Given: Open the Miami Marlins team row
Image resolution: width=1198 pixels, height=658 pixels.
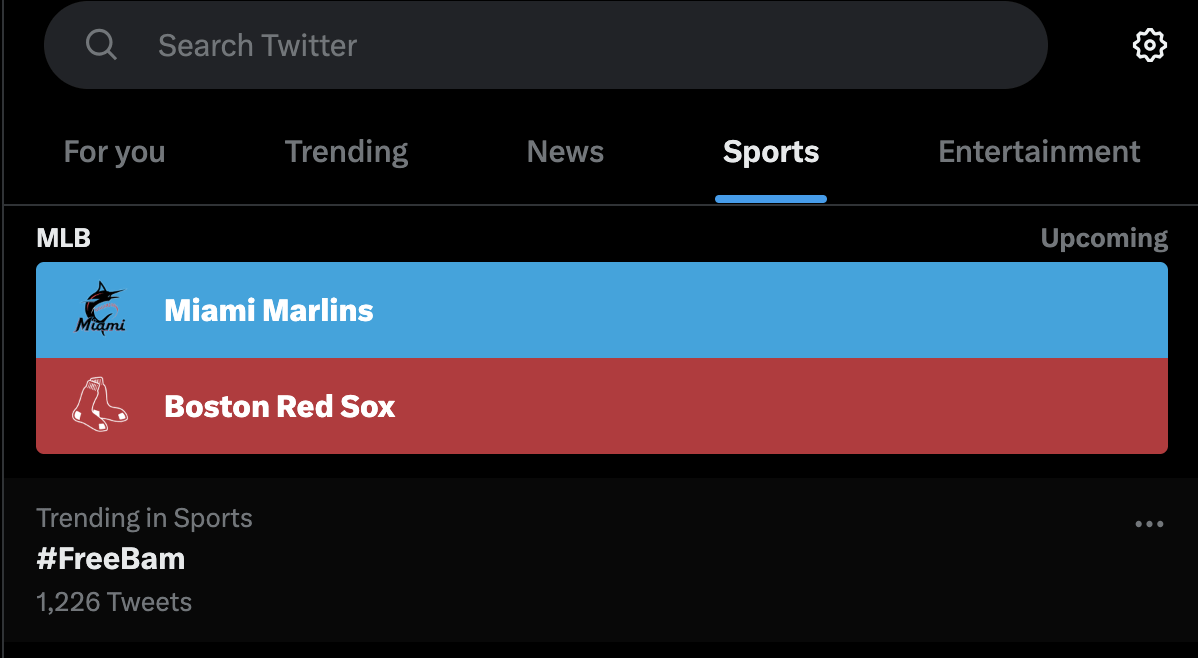Looking at the screenshot, I should tap(700, 310).
